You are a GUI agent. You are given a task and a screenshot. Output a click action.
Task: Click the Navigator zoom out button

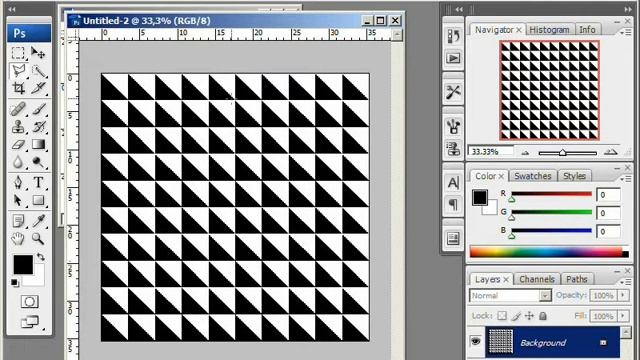[x=525, y=153]
